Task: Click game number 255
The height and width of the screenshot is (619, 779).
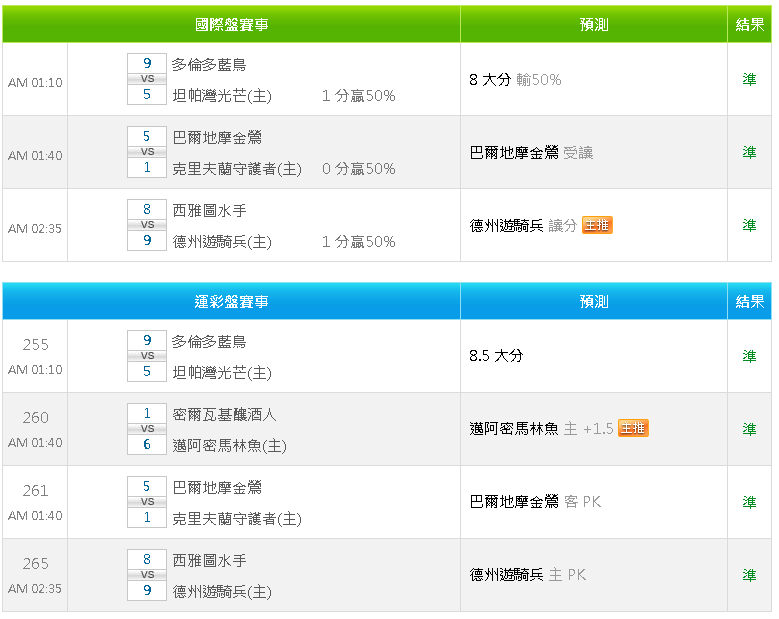Action: click(36, 344)
